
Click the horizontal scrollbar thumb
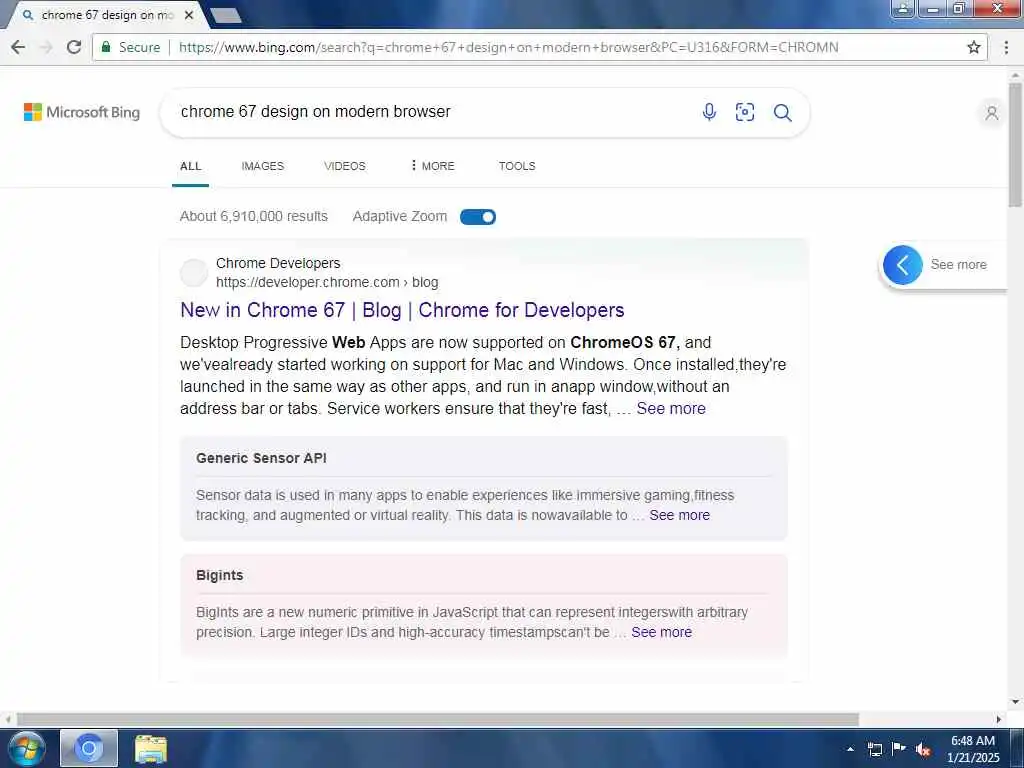[438, 720]
